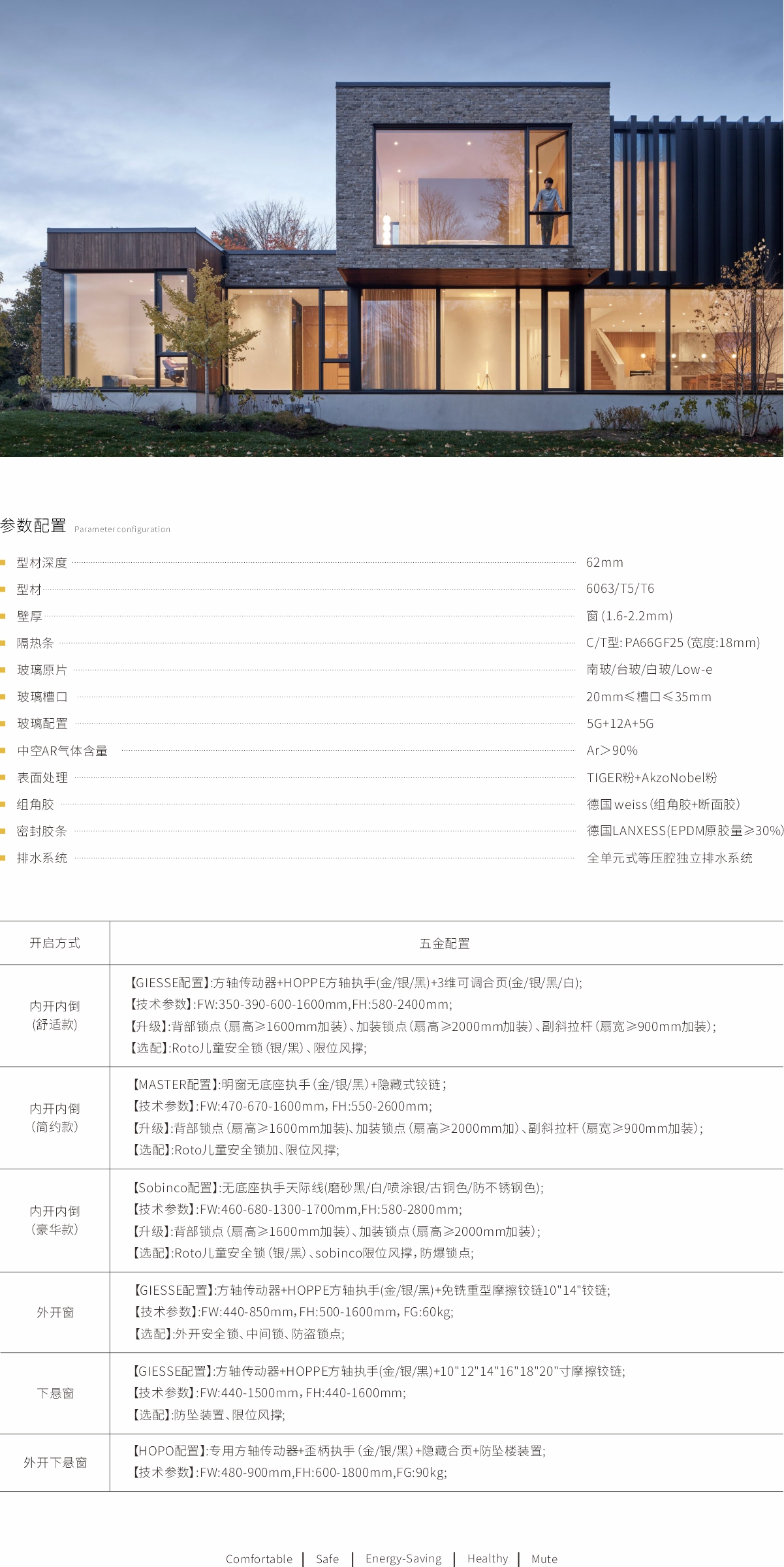Click the "Healthy" footer word

[x=488, y=1559]
